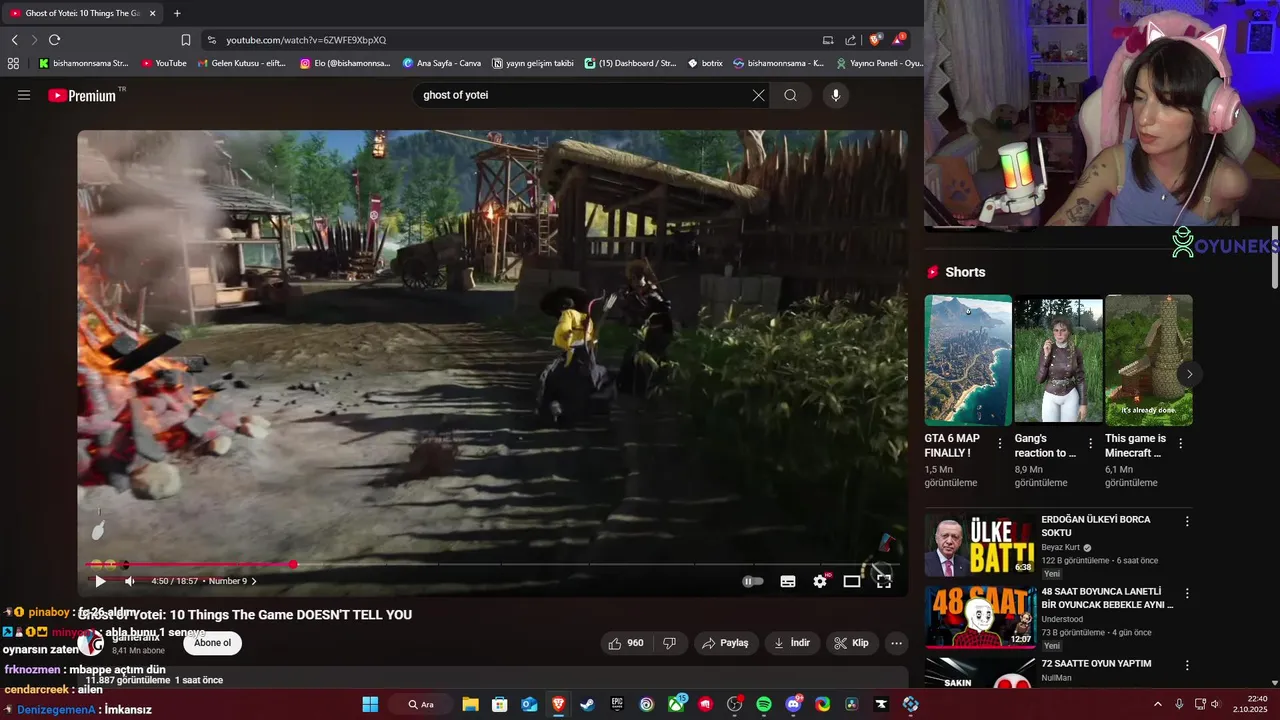1280x720 pixels.
Task: Go back with browser back arrow
Action: click(14, 40)
